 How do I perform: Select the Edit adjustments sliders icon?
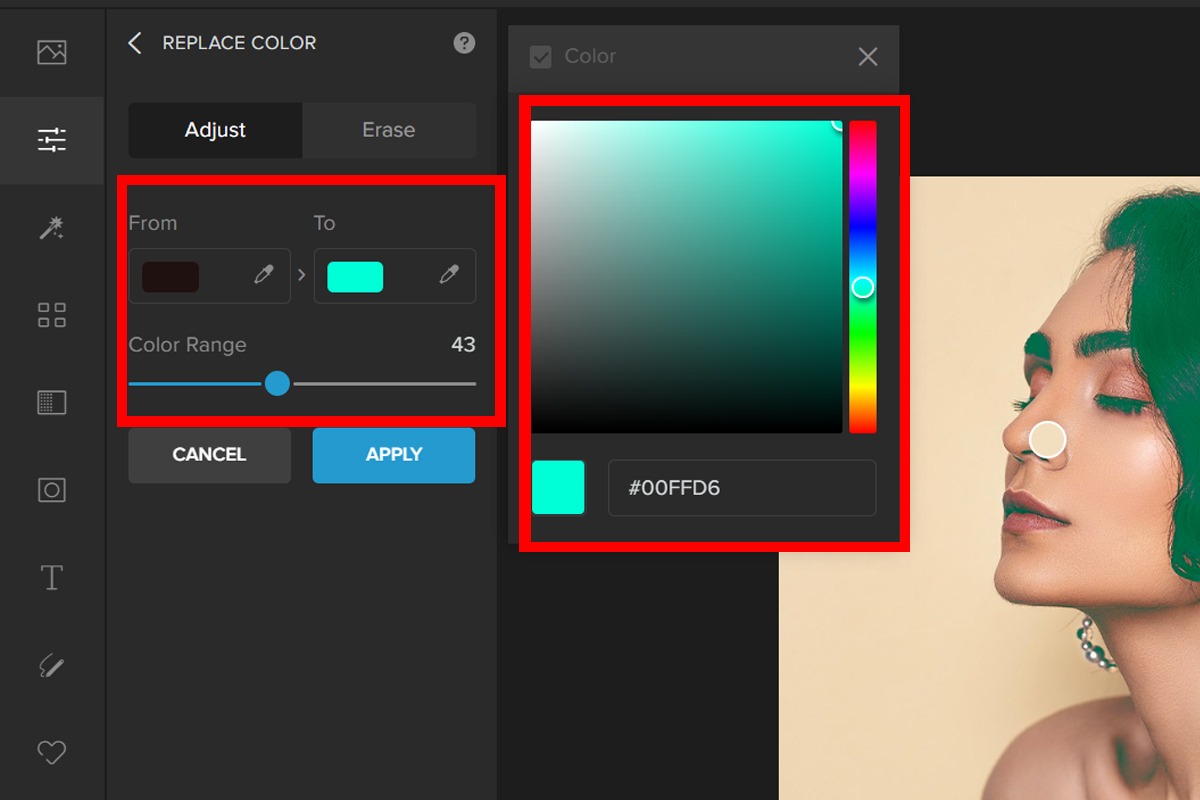point(52,140)
